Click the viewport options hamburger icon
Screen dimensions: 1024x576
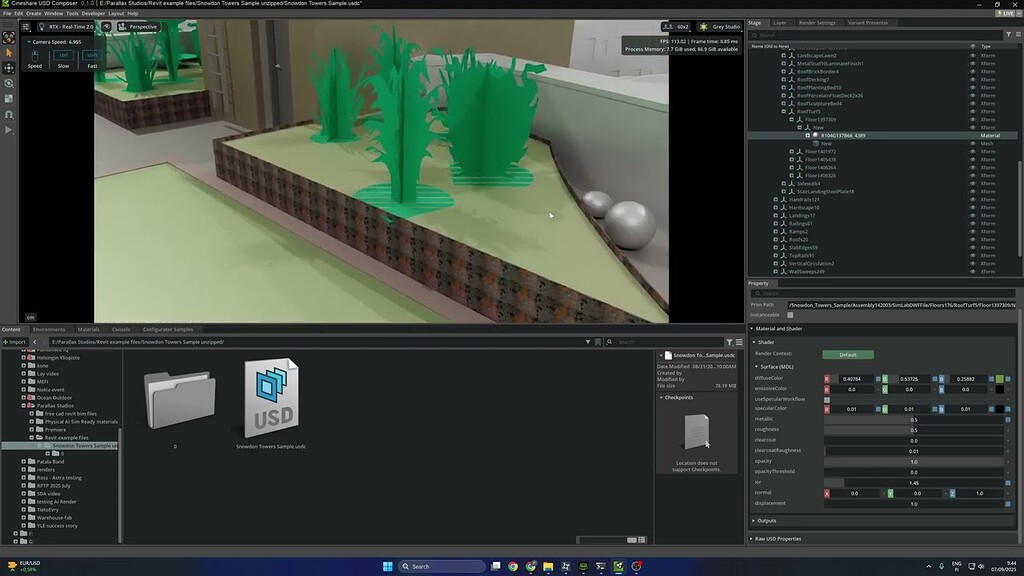(26, 27)
